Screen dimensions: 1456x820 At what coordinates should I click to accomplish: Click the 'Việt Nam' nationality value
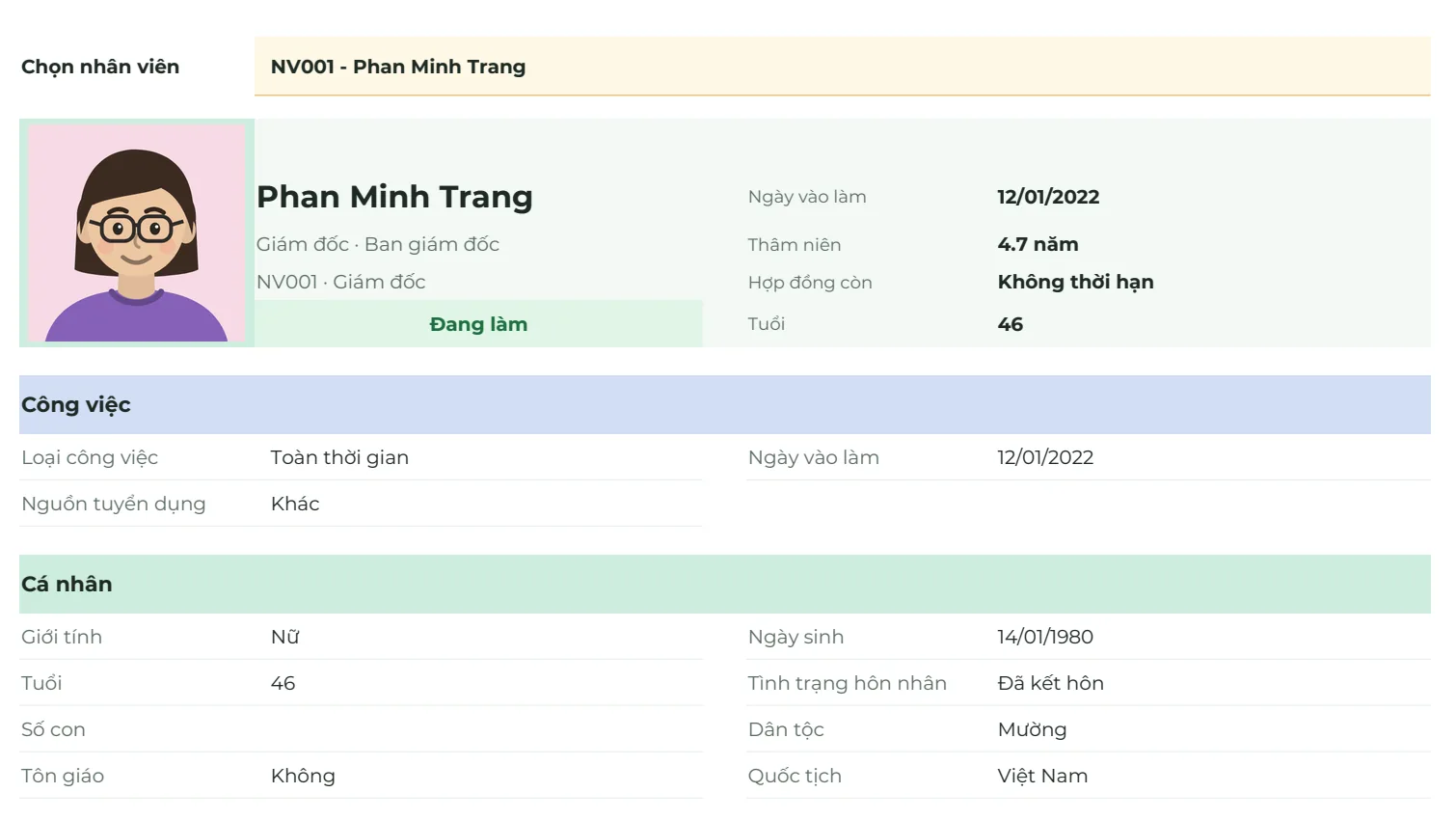(1042, 776)
